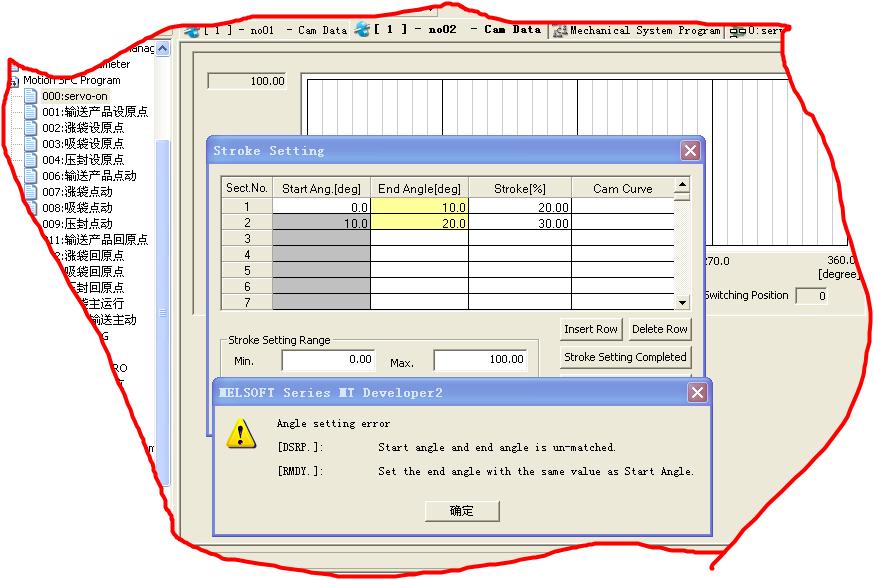Click the Insert Row button
Screen dimensions: 874x580
coord(591,329)
